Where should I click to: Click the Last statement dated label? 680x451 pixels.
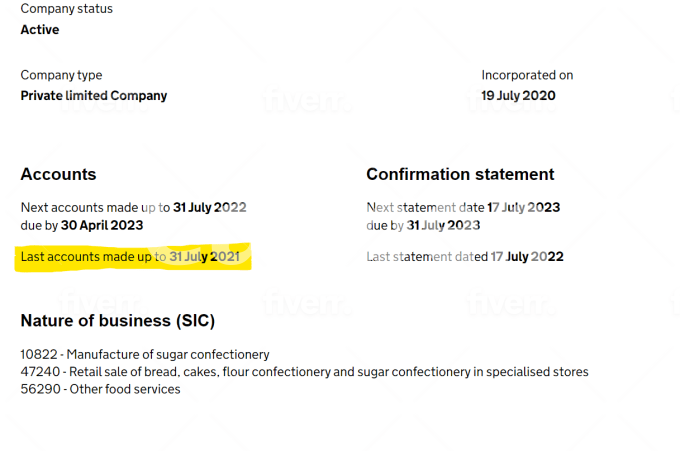coord(427,257)
